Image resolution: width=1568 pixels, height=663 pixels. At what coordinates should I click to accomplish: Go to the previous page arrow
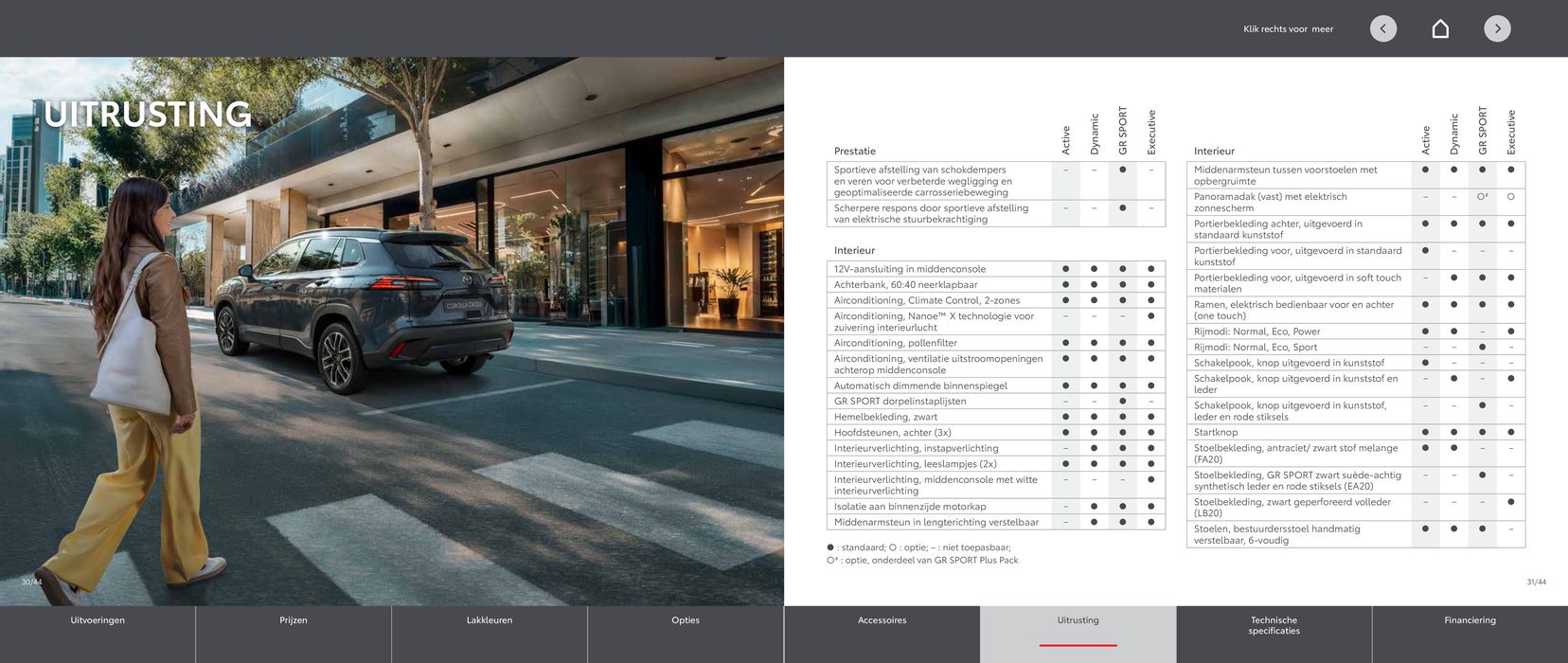(1382, 28)
